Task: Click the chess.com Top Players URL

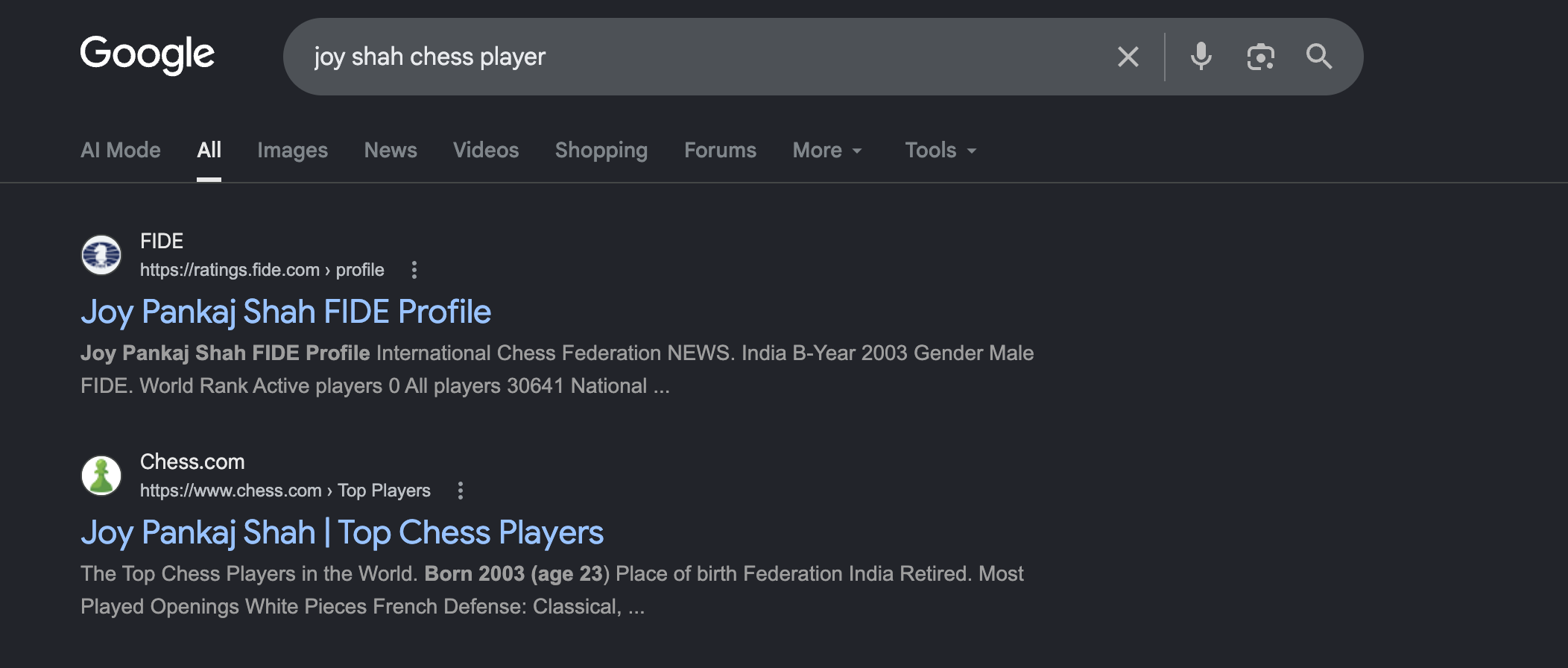Action: tap(285, 491)
